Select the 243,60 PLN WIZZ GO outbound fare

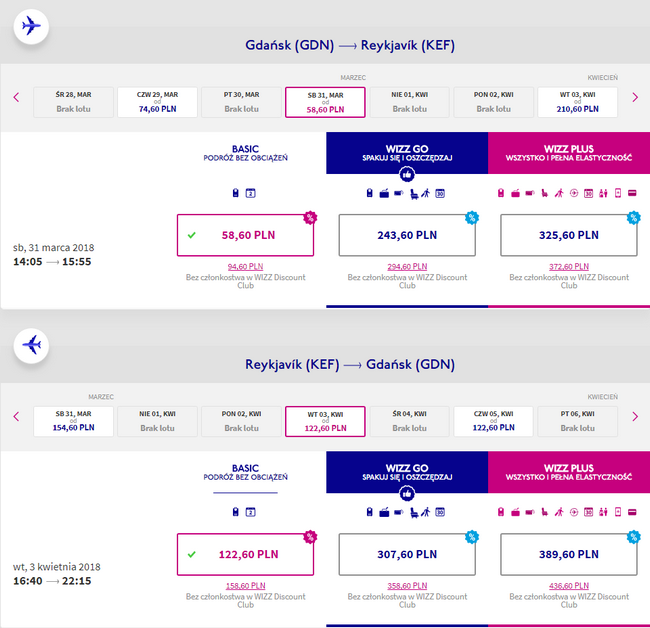pos(407,235)
